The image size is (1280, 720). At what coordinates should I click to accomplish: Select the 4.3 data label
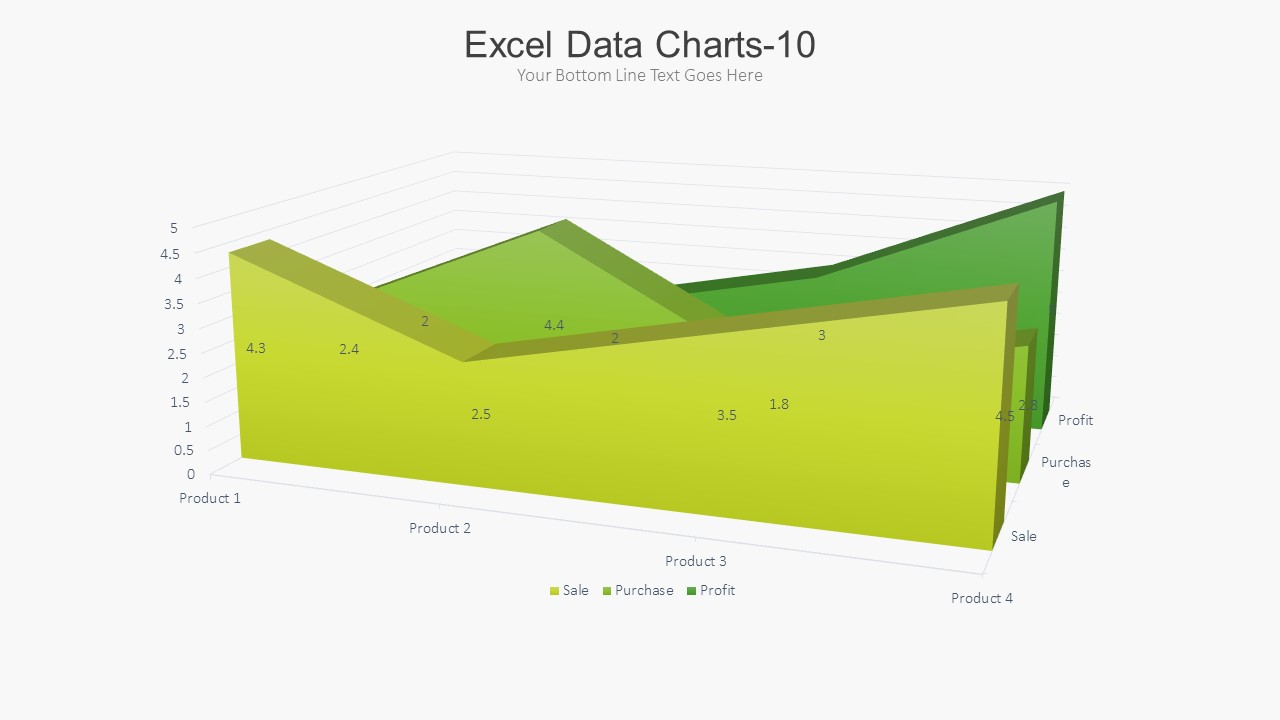point(256,348)
